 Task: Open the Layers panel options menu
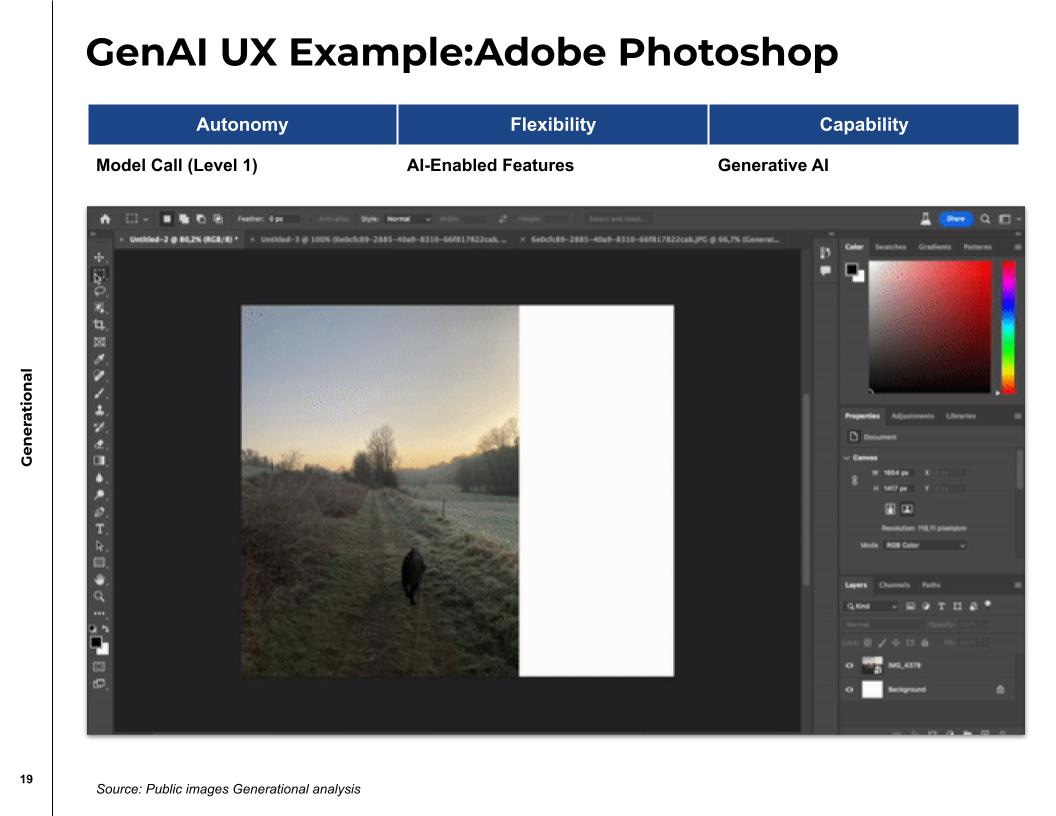(1017, 584)
